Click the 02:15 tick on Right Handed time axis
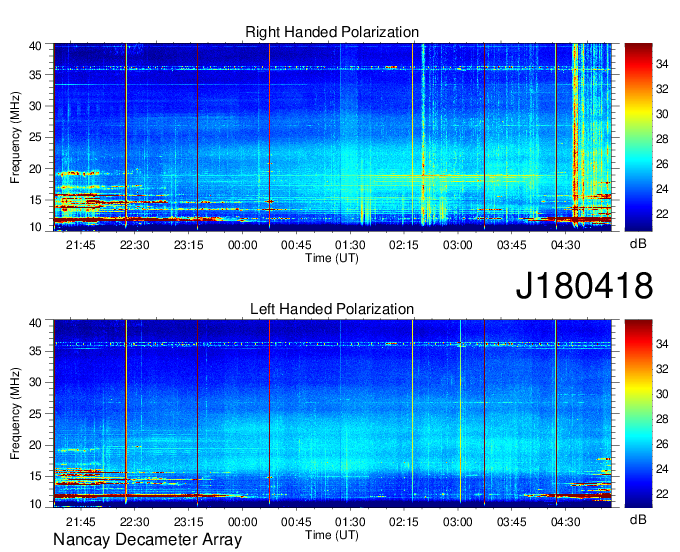The height and width of the screenshot is (552, 680). (x=404, y=245)
